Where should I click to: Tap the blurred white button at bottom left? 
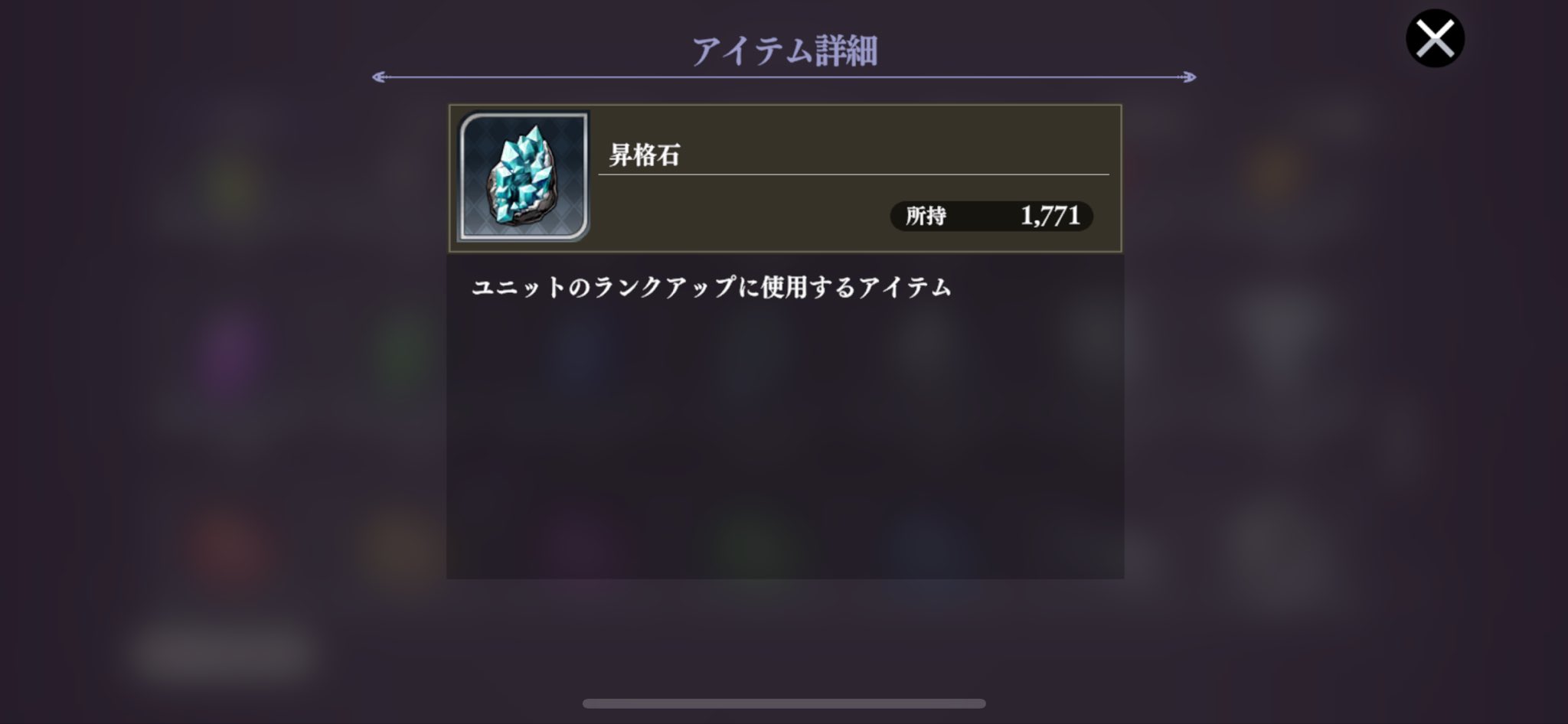click(224, 652)
